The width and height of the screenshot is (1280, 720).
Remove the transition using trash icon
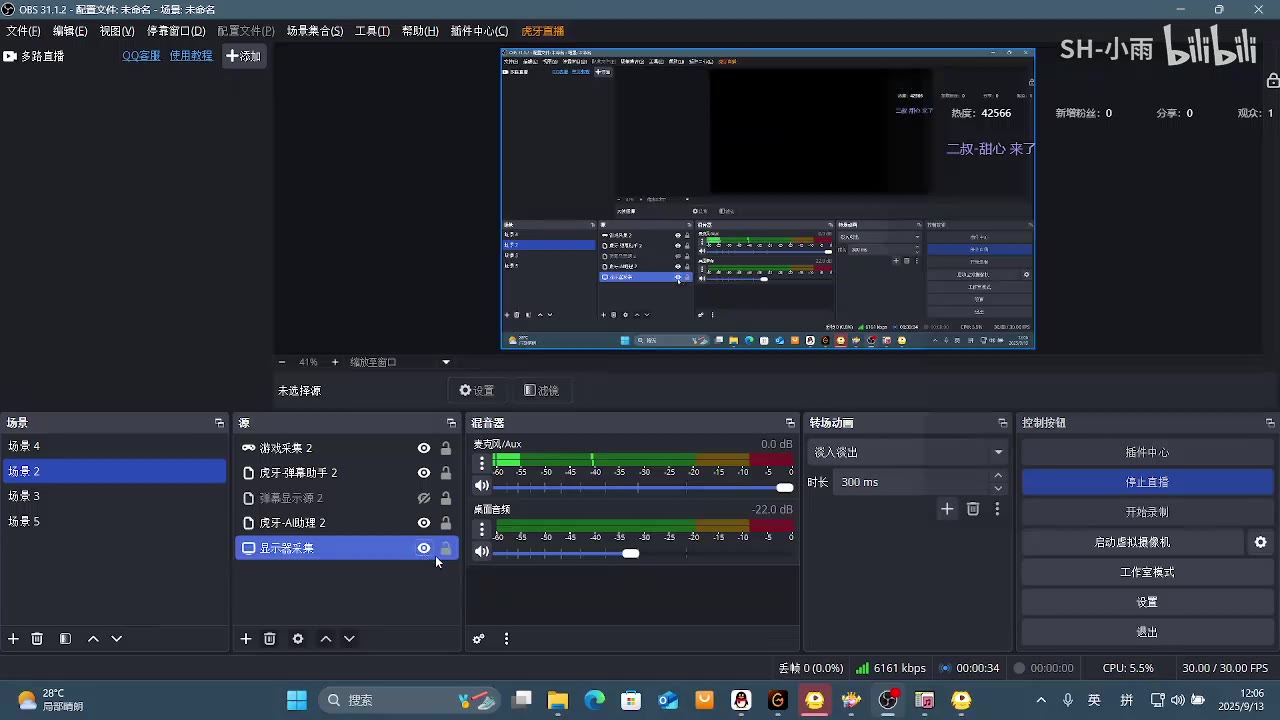[x=973, y=509]
